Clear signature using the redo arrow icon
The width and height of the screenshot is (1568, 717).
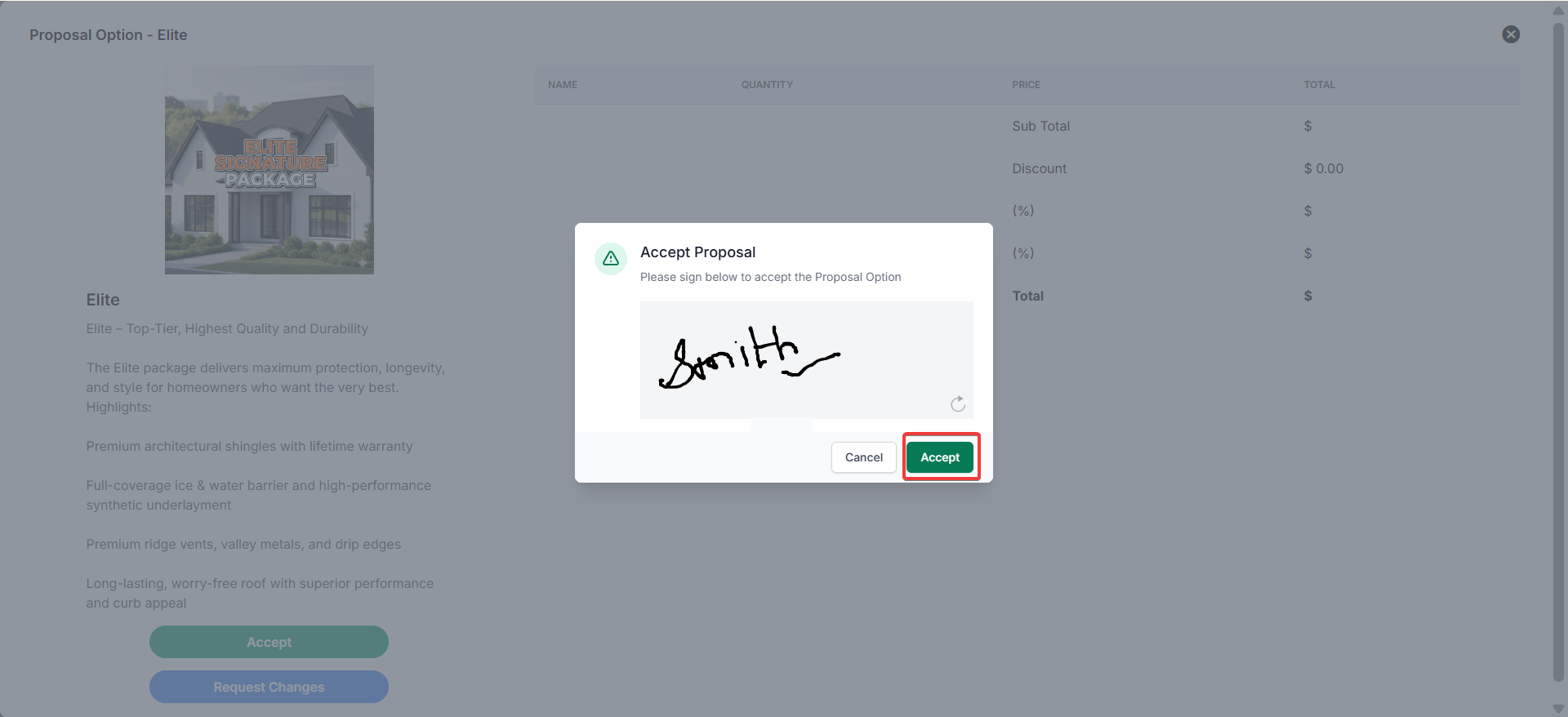[x=958, y=403]
